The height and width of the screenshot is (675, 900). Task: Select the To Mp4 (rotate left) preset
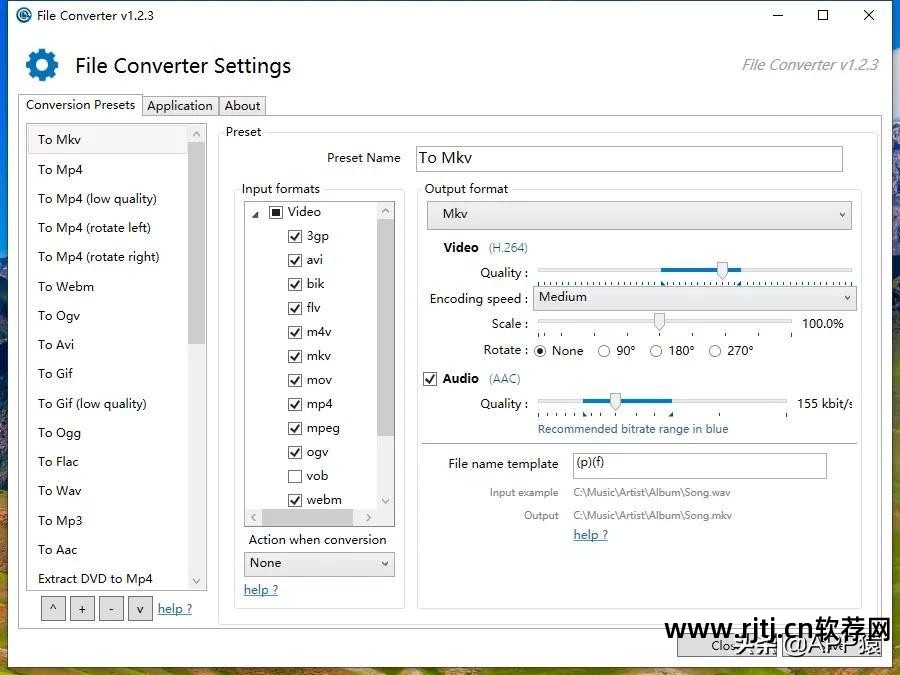108,228
